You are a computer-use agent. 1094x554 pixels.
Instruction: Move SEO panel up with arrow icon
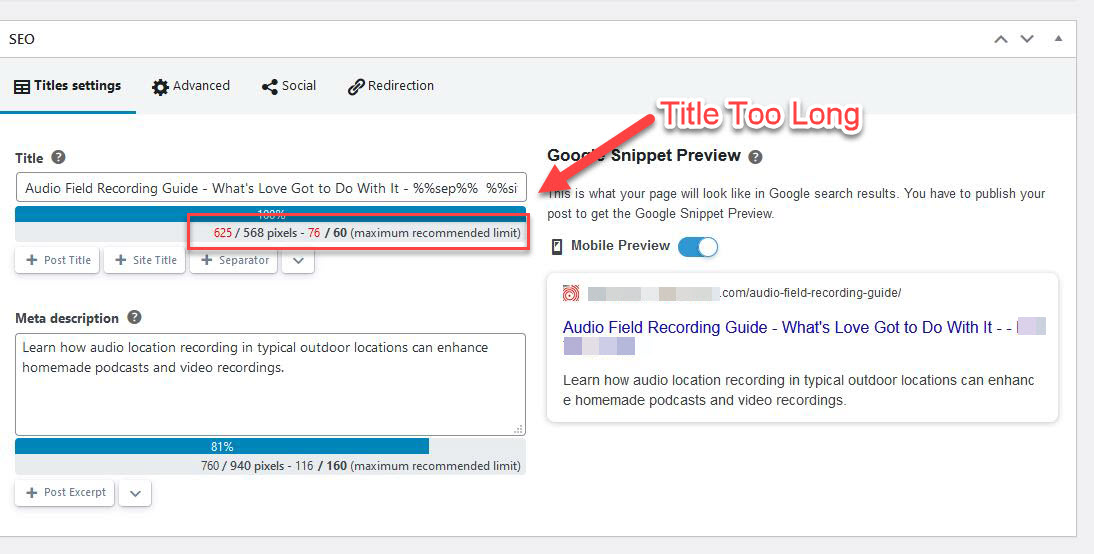pyautogui.click(x=1000, y=39)
